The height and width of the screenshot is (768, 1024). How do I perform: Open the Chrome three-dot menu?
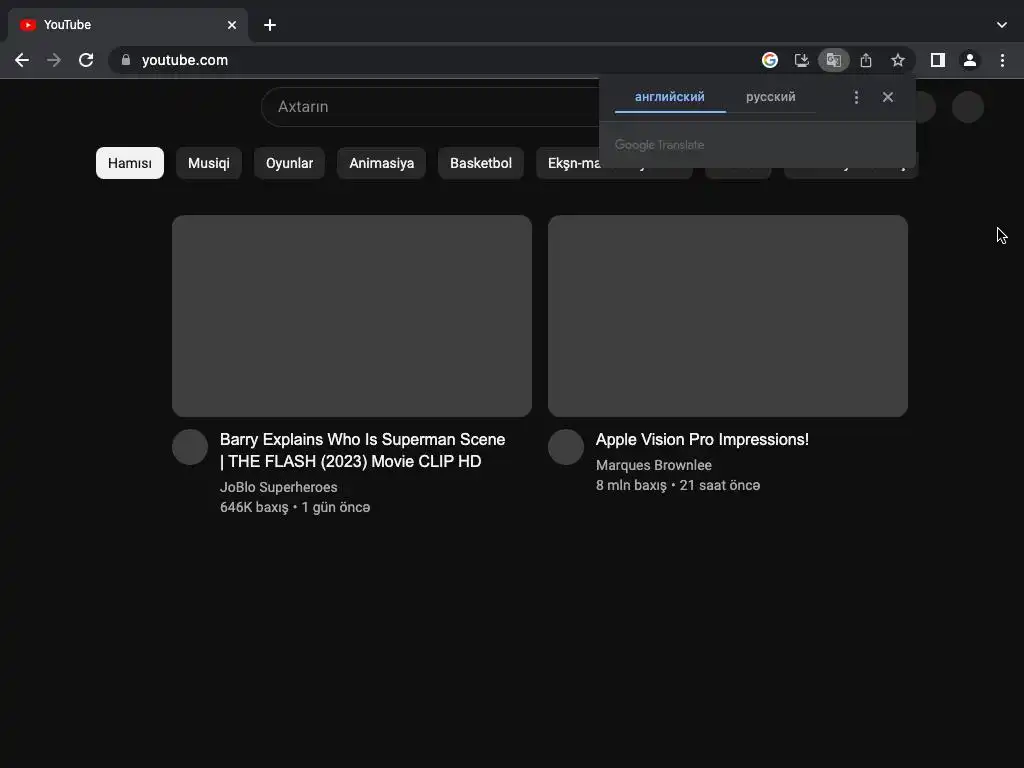point(1002,60)
